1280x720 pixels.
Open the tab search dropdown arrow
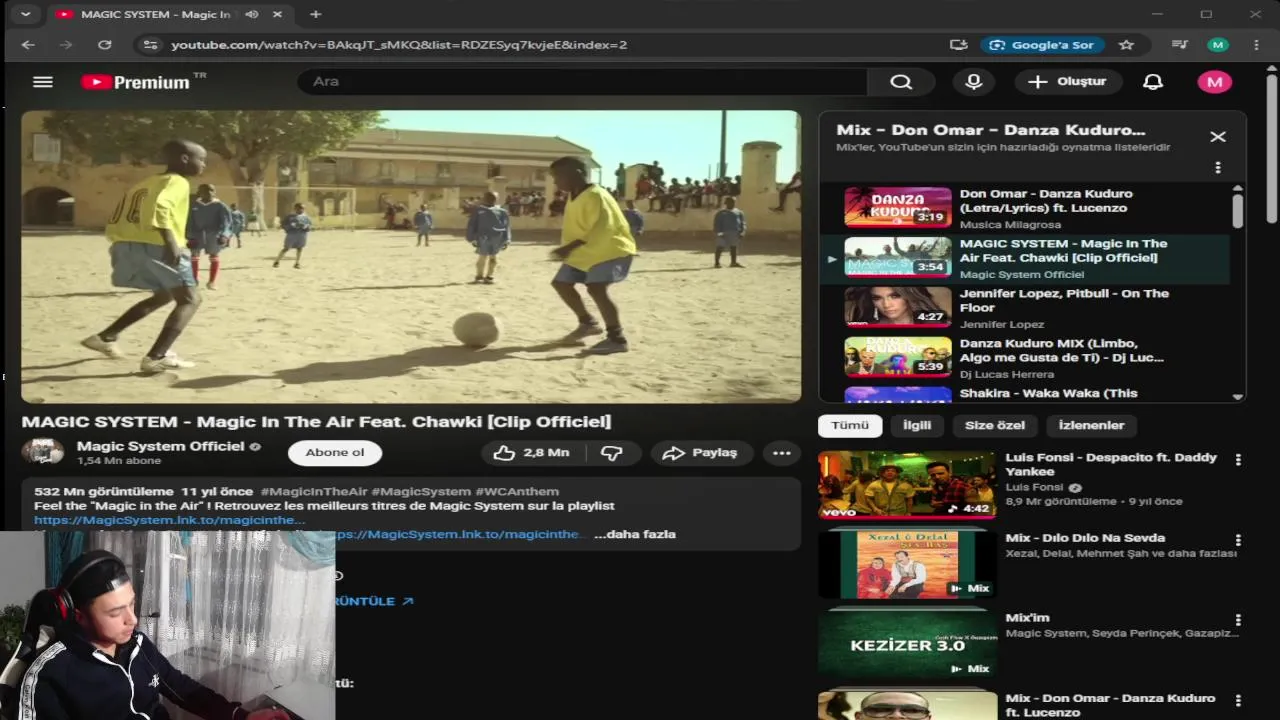tap(25, 14)
